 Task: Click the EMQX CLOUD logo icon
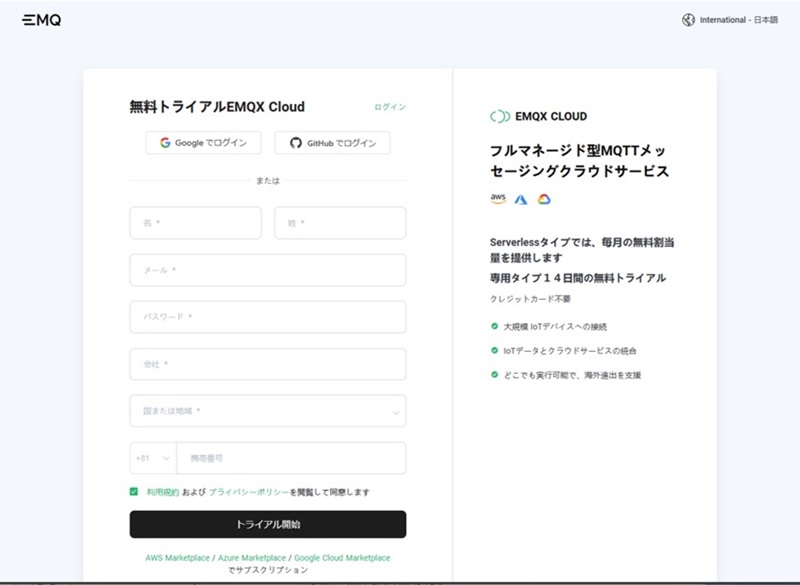tap(500, 116)
